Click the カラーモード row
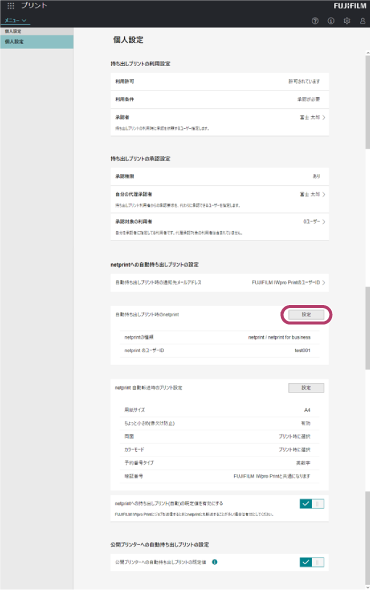This screenshot has height=590, width=370. pos(219,450)
